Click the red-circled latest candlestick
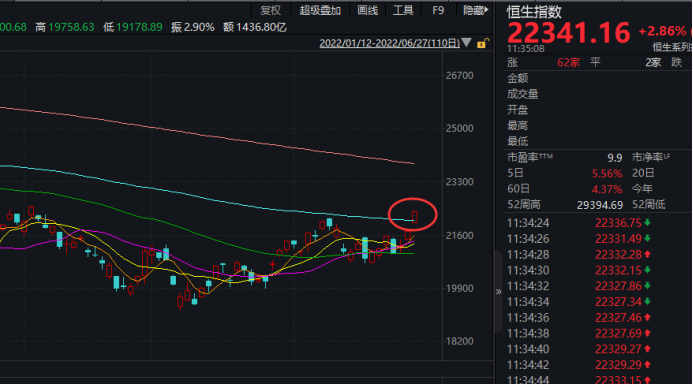The width and height of the screenshot is (693, 385). [415, 217]
